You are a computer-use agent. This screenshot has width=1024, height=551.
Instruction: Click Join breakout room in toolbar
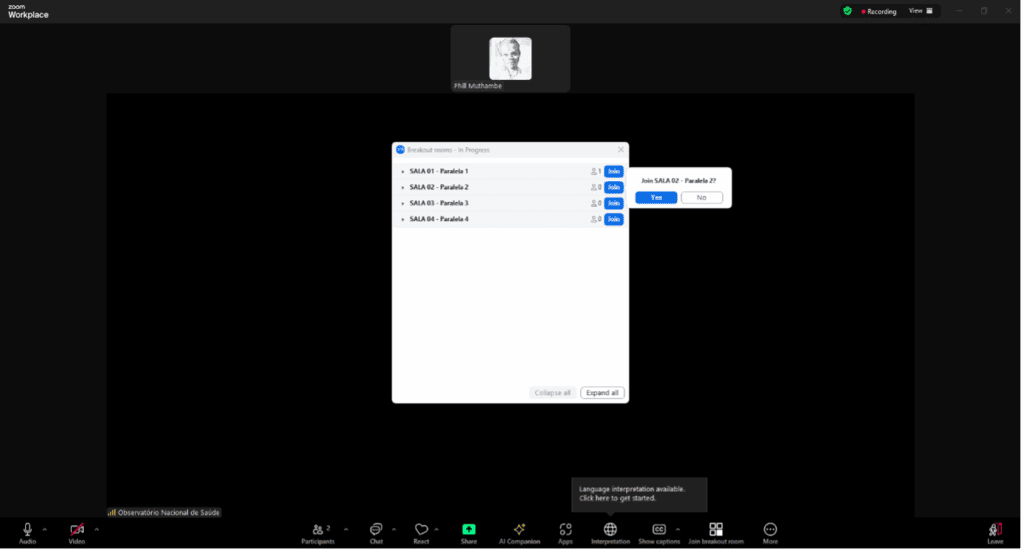point(716,529)
